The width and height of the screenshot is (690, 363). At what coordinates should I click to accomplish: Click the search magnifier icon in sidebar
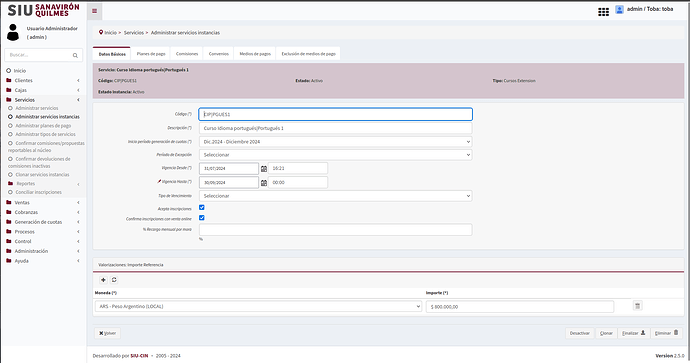click(x=75, y=55)
